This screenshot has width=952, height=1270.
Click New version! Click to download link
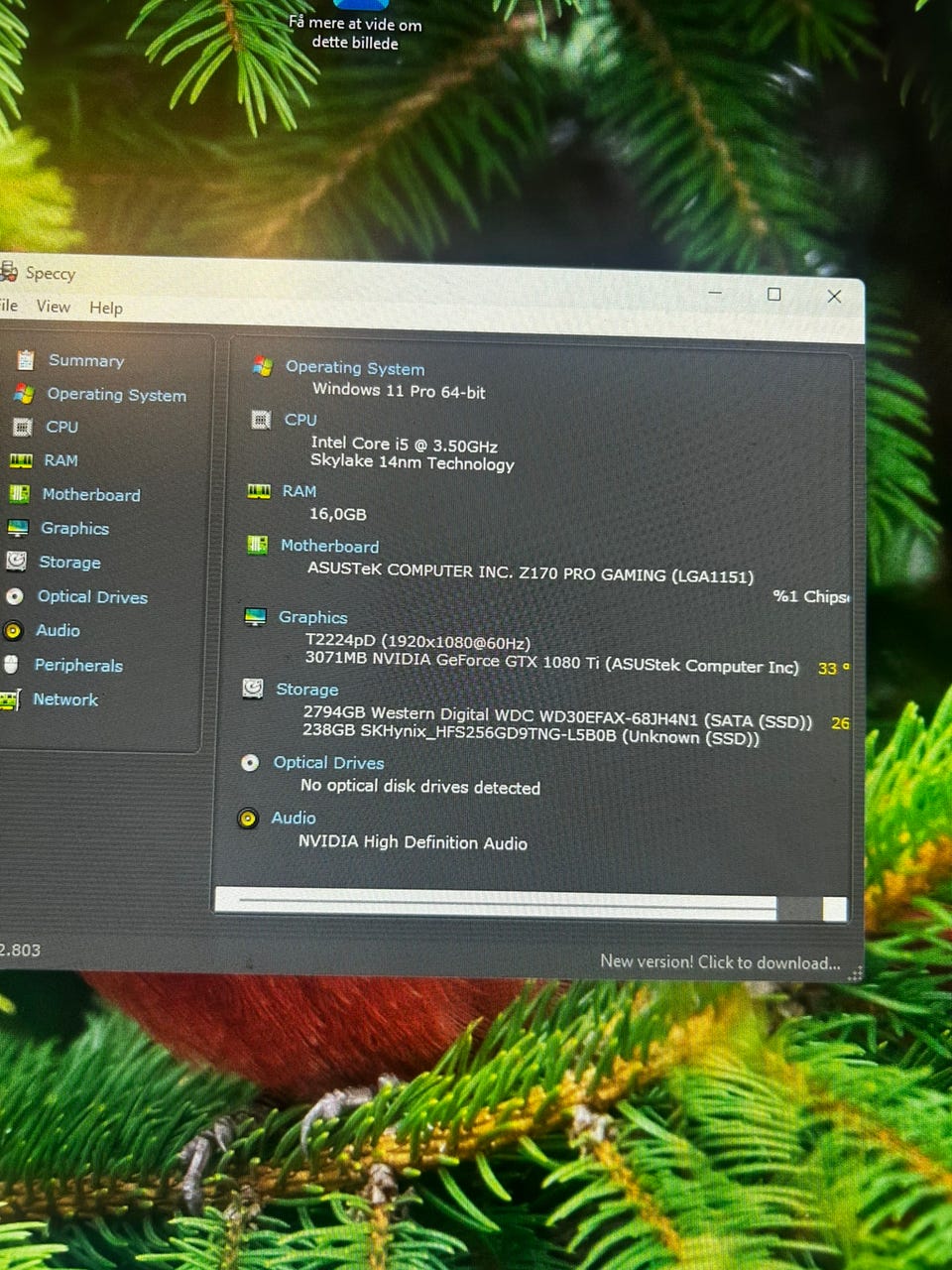pos(720,961)
